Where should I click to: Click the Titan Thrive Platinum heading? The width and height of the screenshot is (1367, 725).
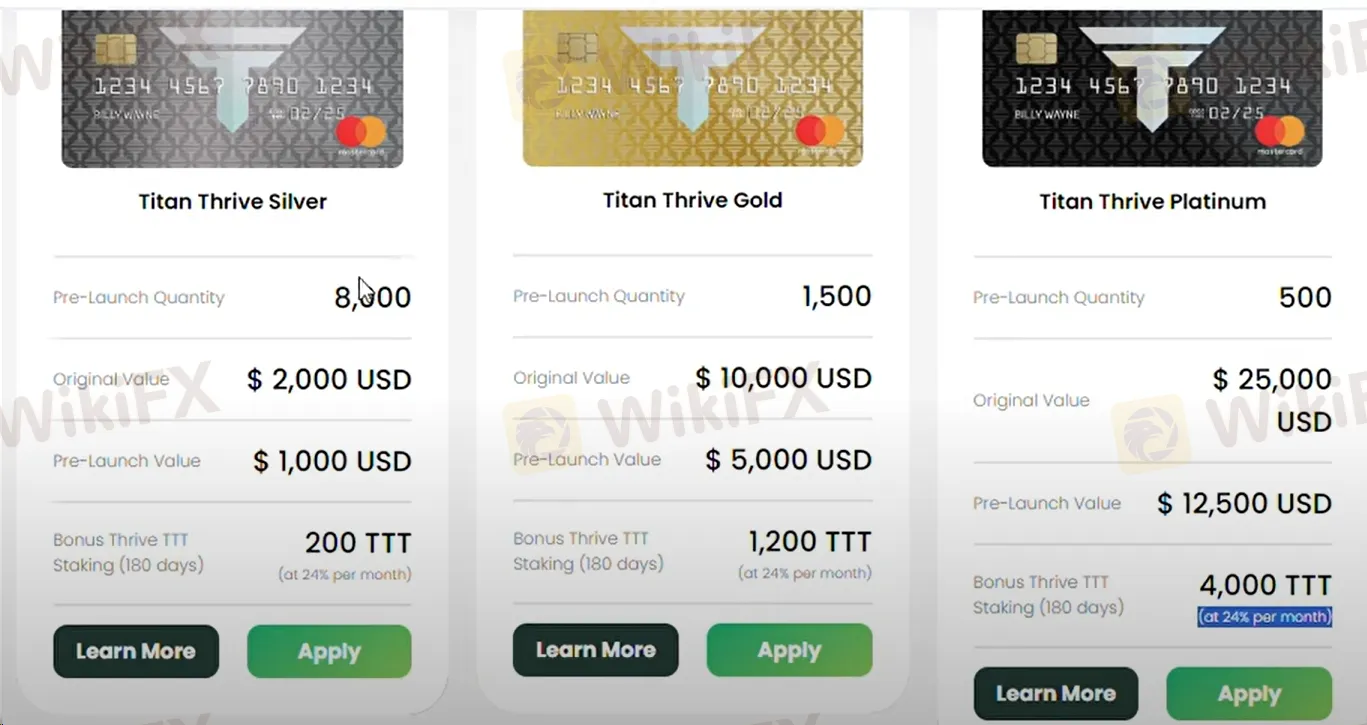point(1152,201)
